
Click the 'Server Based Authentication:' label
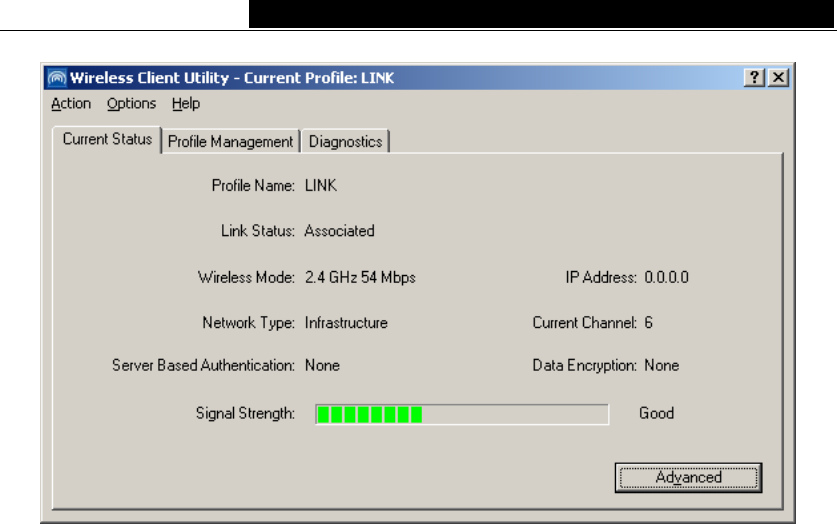pos(203,366)
